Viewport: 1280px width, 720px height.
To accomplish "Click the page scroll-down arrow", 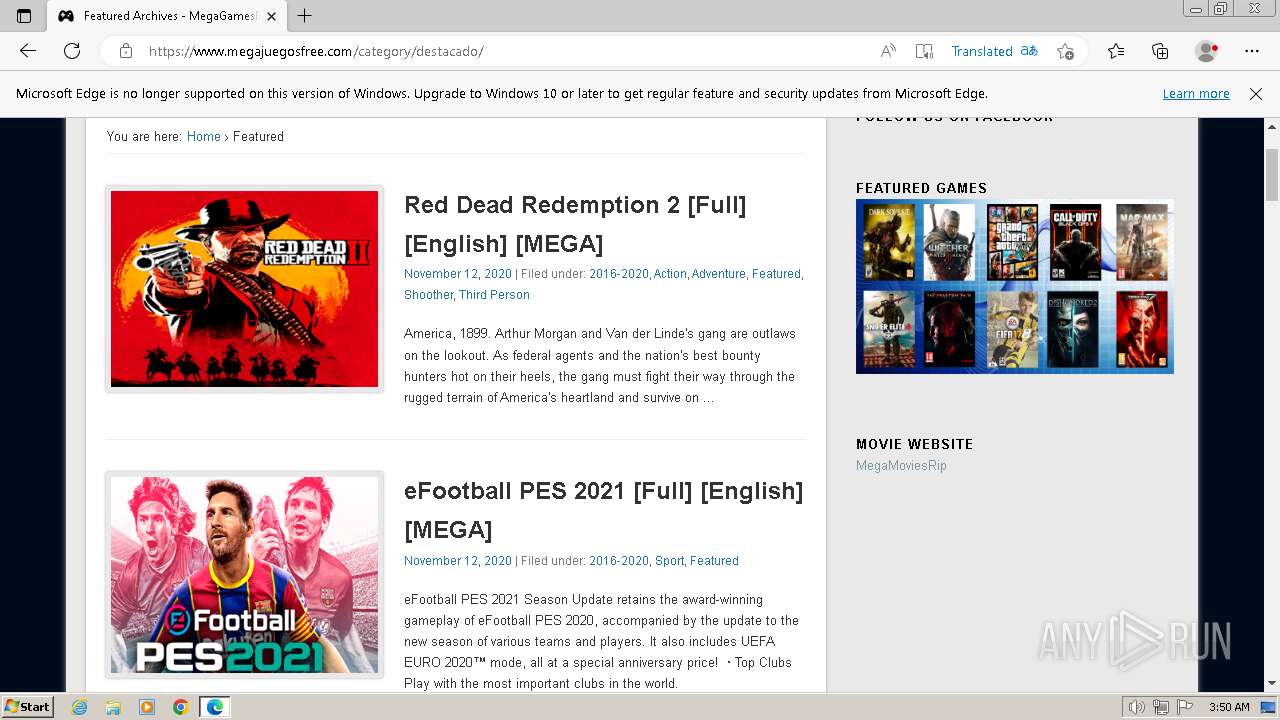I will 1272,683.
